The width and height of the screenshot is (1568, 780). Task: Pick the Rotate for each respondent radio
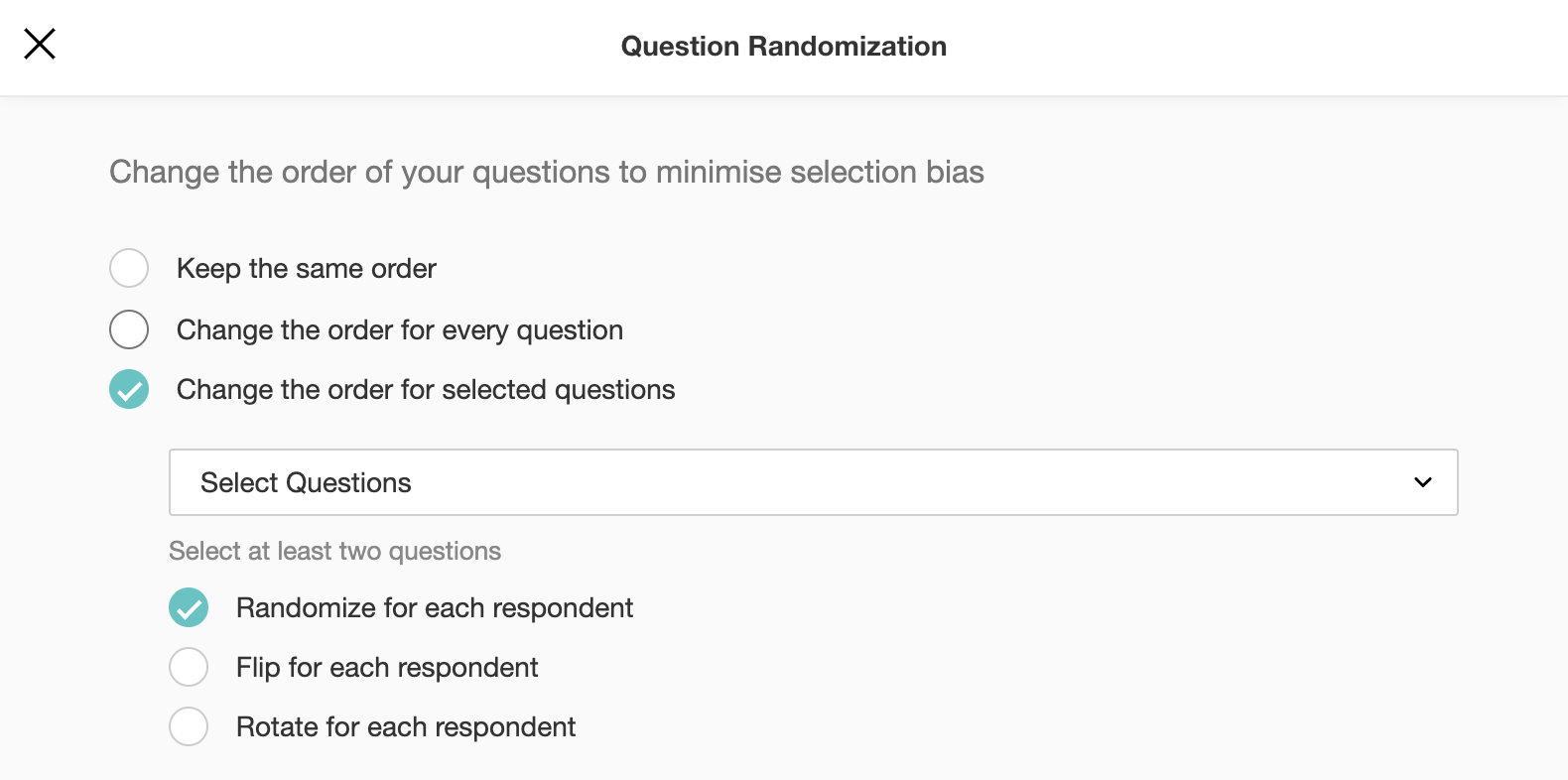point(189,726)
